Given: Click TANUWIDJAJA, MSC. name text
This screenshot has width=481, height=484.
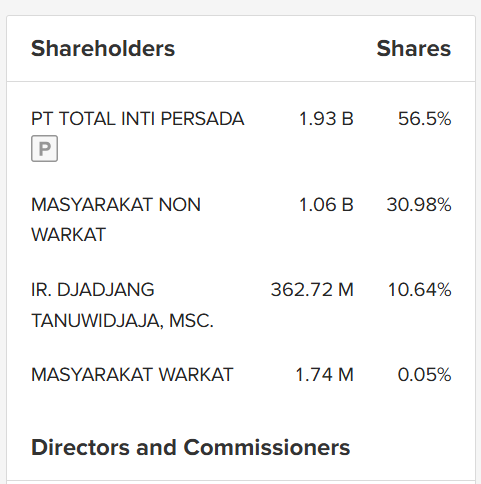Looking at the screenshot, I should (x=122, y=321).
